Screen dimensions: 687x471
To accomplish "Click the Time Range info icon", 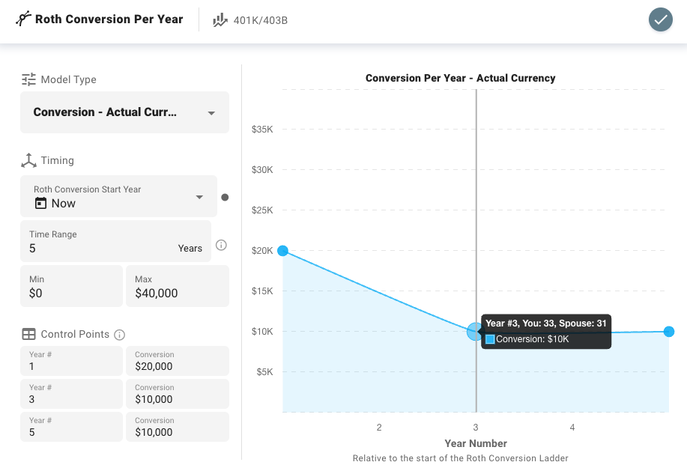I will tap(221, 245).
